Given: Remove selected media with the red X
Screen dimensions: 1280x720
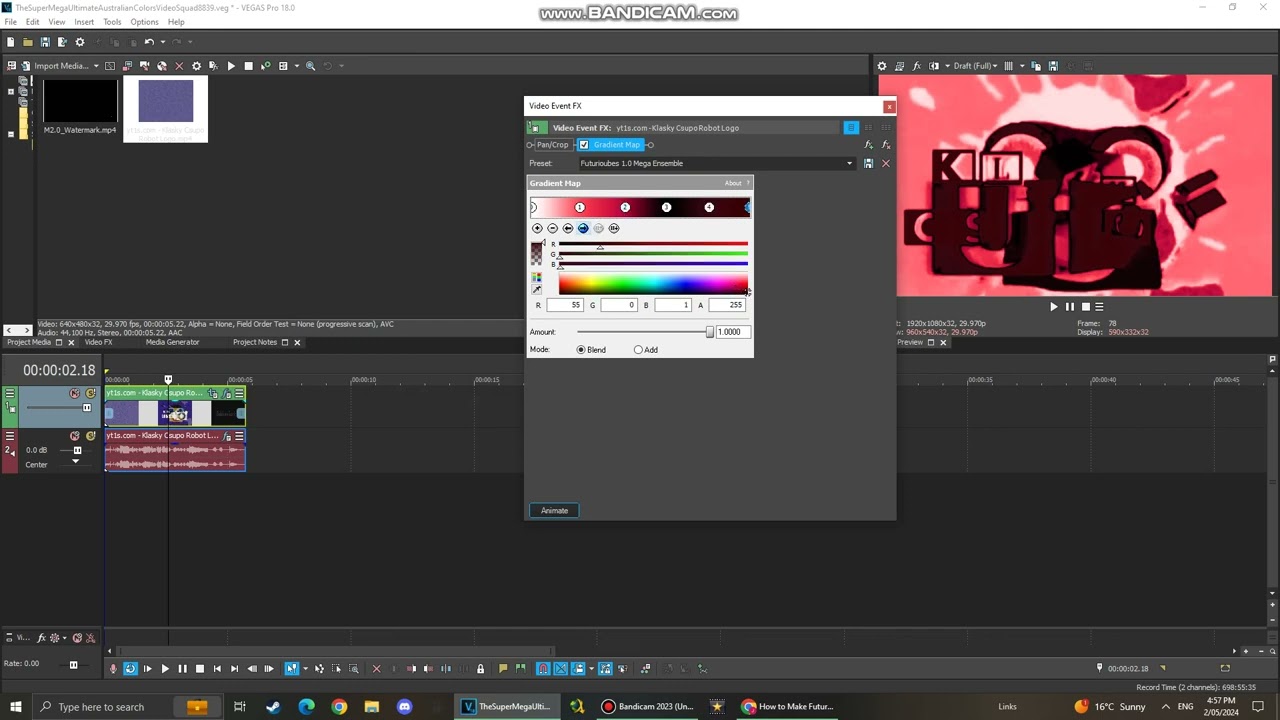Looking at the screenshot, I should 179,66.
